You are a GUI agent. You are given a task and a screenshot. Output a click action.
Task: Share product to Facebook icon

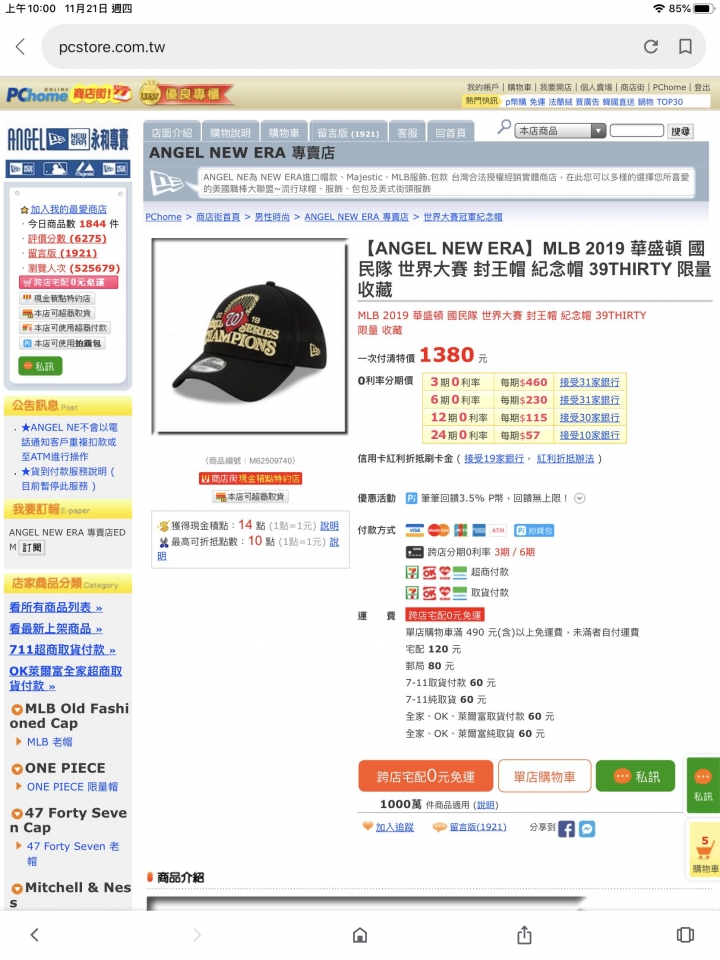(566, 828)
